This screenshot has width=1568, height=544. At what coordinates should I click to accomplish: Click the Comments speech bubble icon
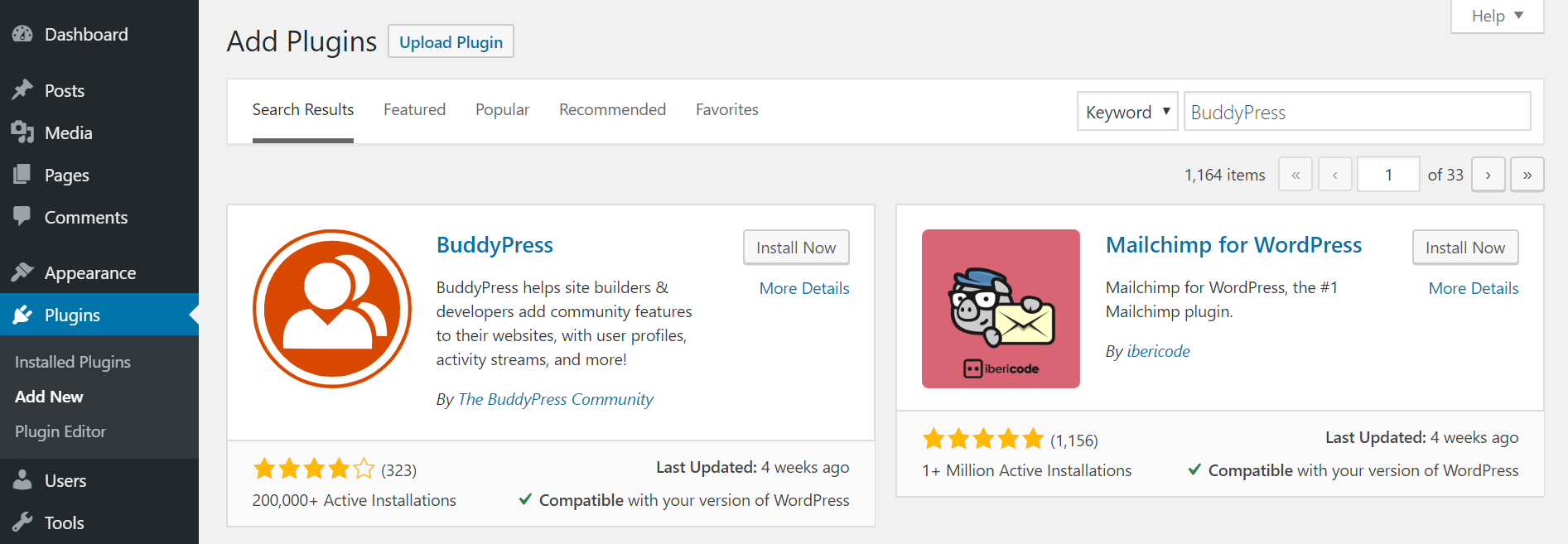22,217
